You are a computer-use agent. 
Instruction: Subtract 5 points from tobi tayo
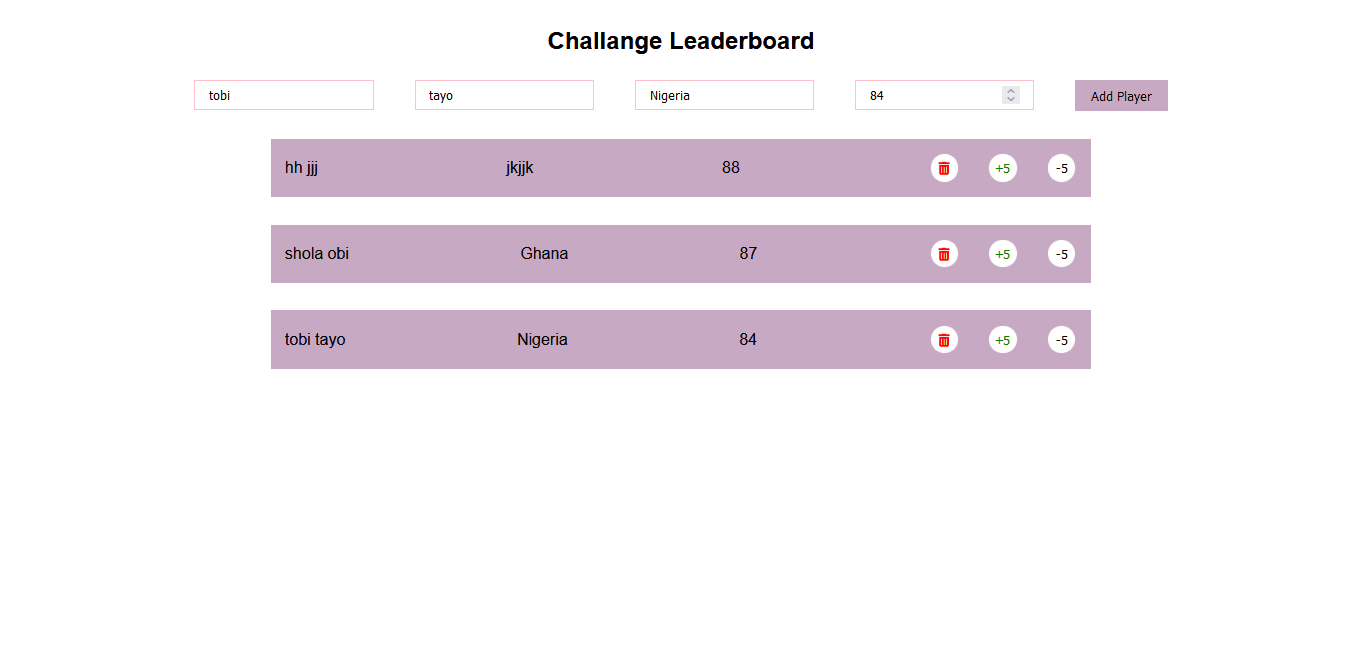click(x=1062, y=340)
